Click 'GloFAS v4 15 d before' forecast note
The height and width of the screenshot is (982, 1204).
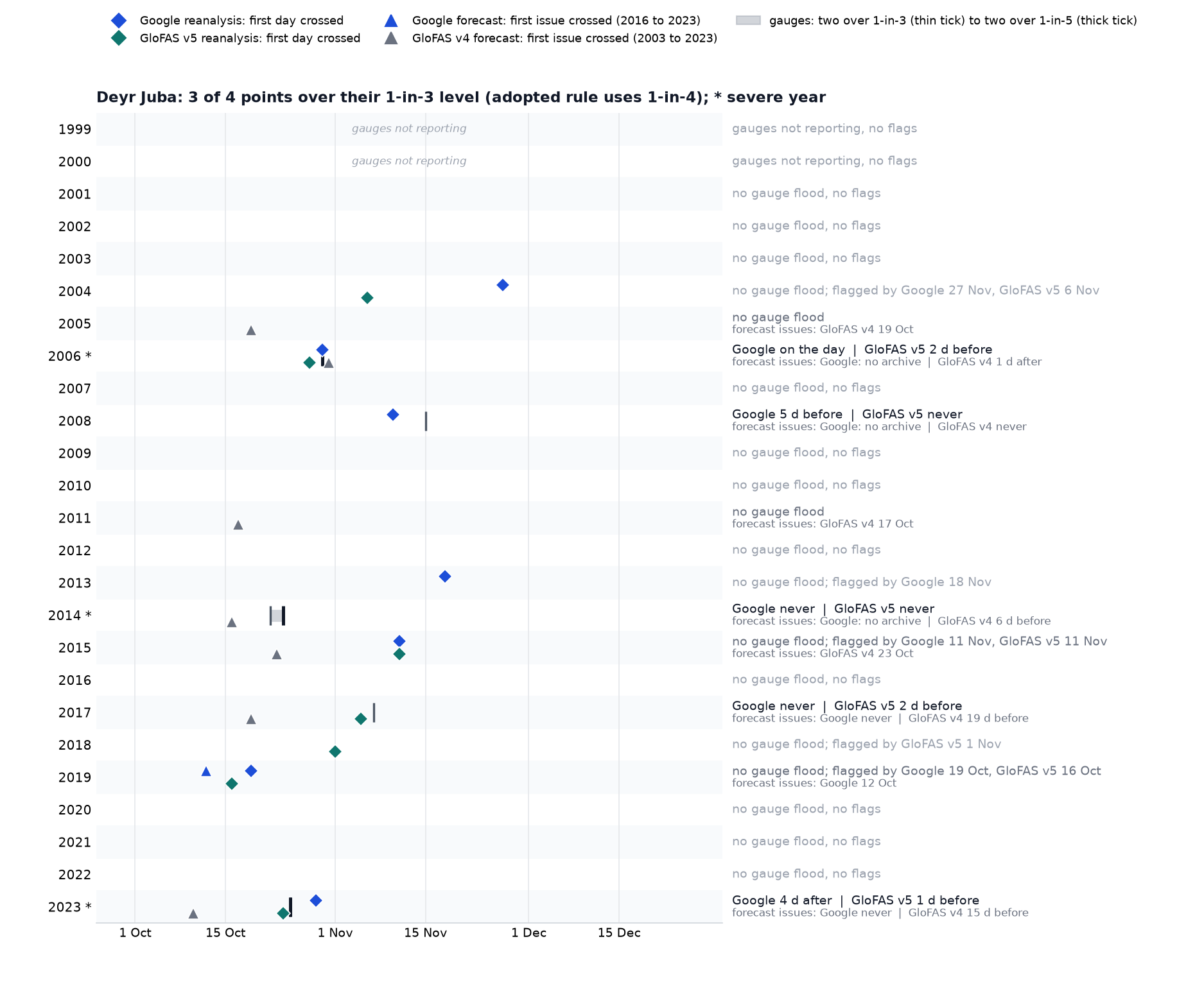point(968,913)
